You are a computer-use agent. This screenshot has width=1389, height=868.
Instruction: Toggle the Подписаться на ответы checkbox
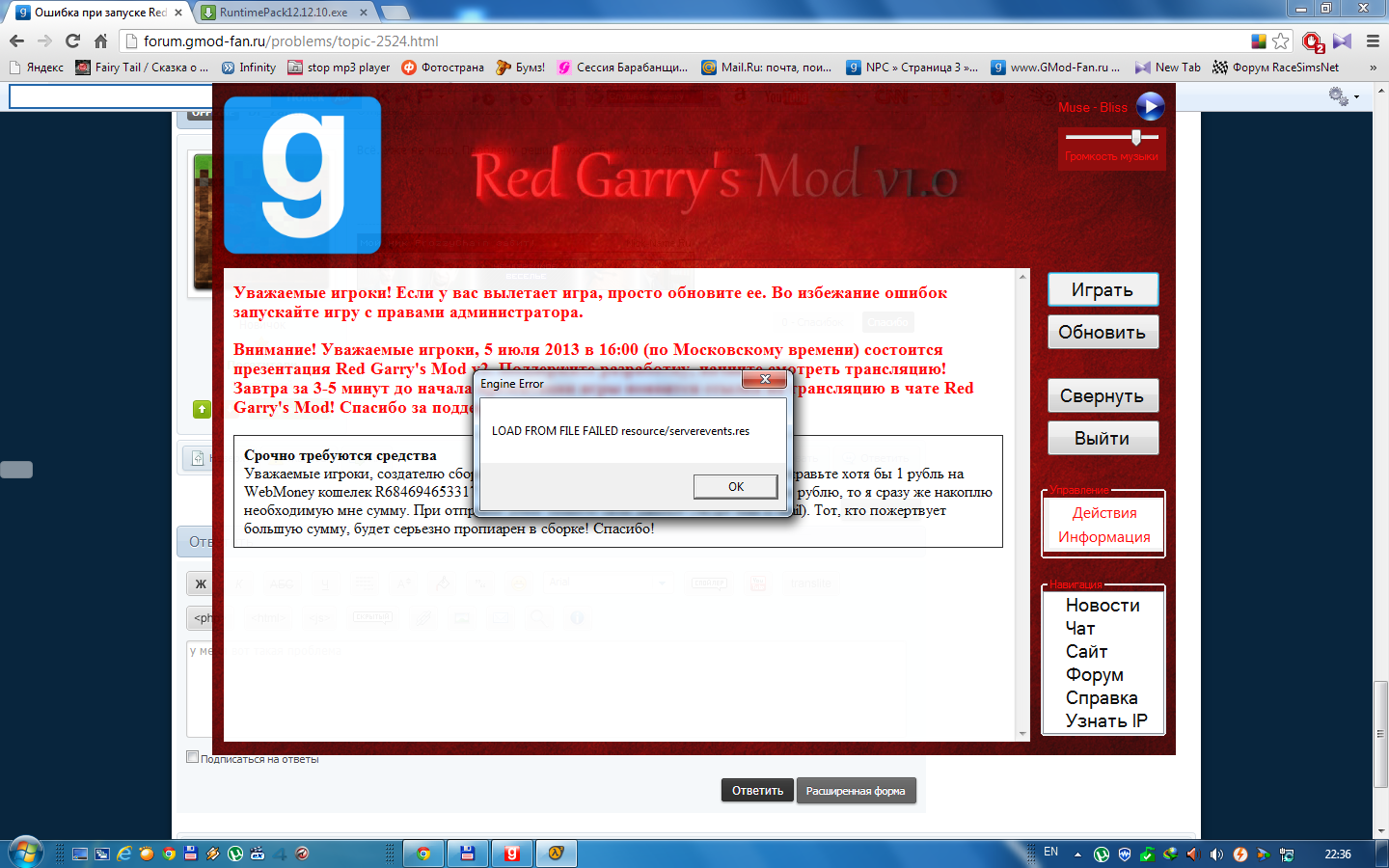coord(192,757)
